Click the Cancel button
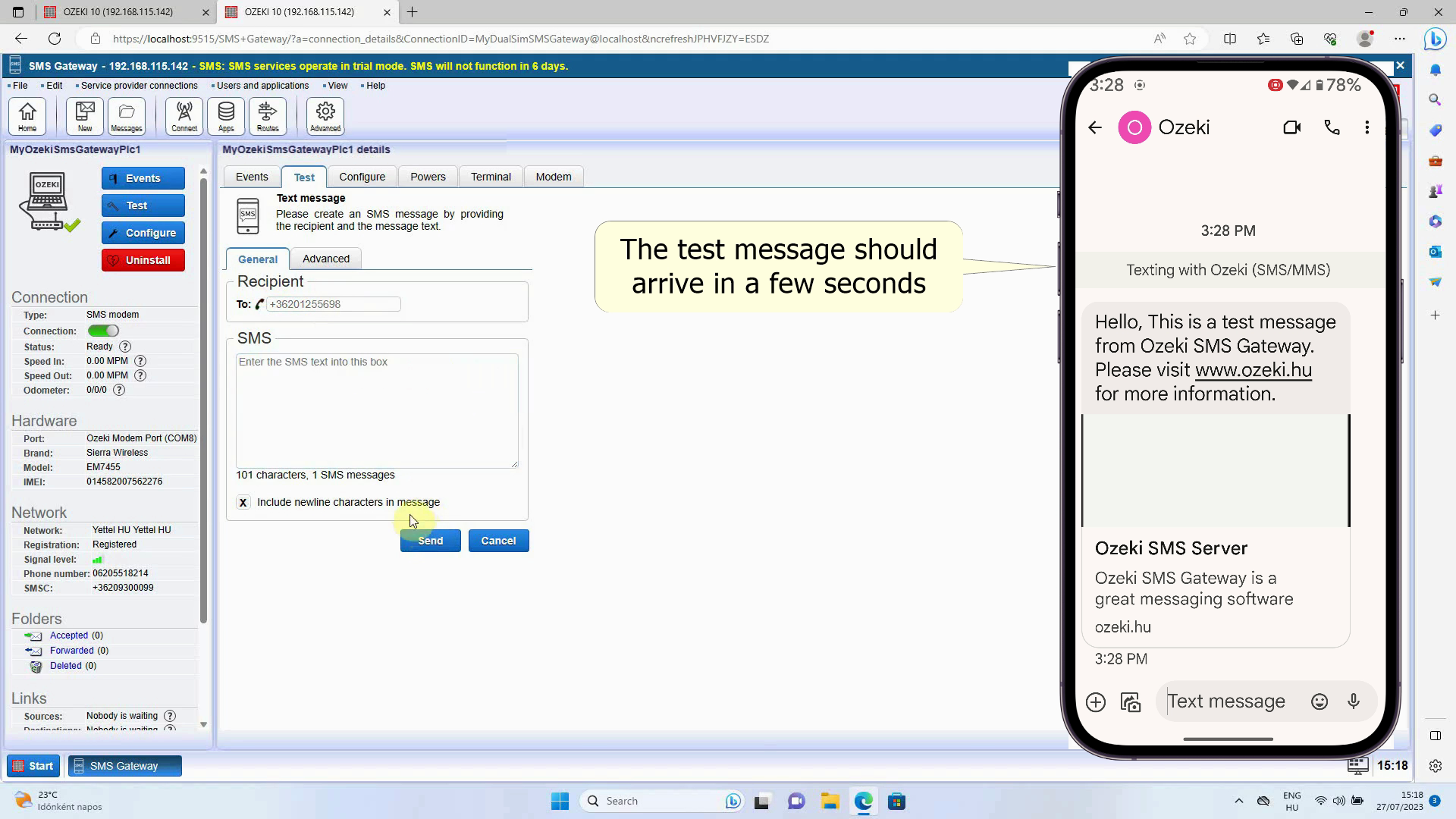 (498, 541)
